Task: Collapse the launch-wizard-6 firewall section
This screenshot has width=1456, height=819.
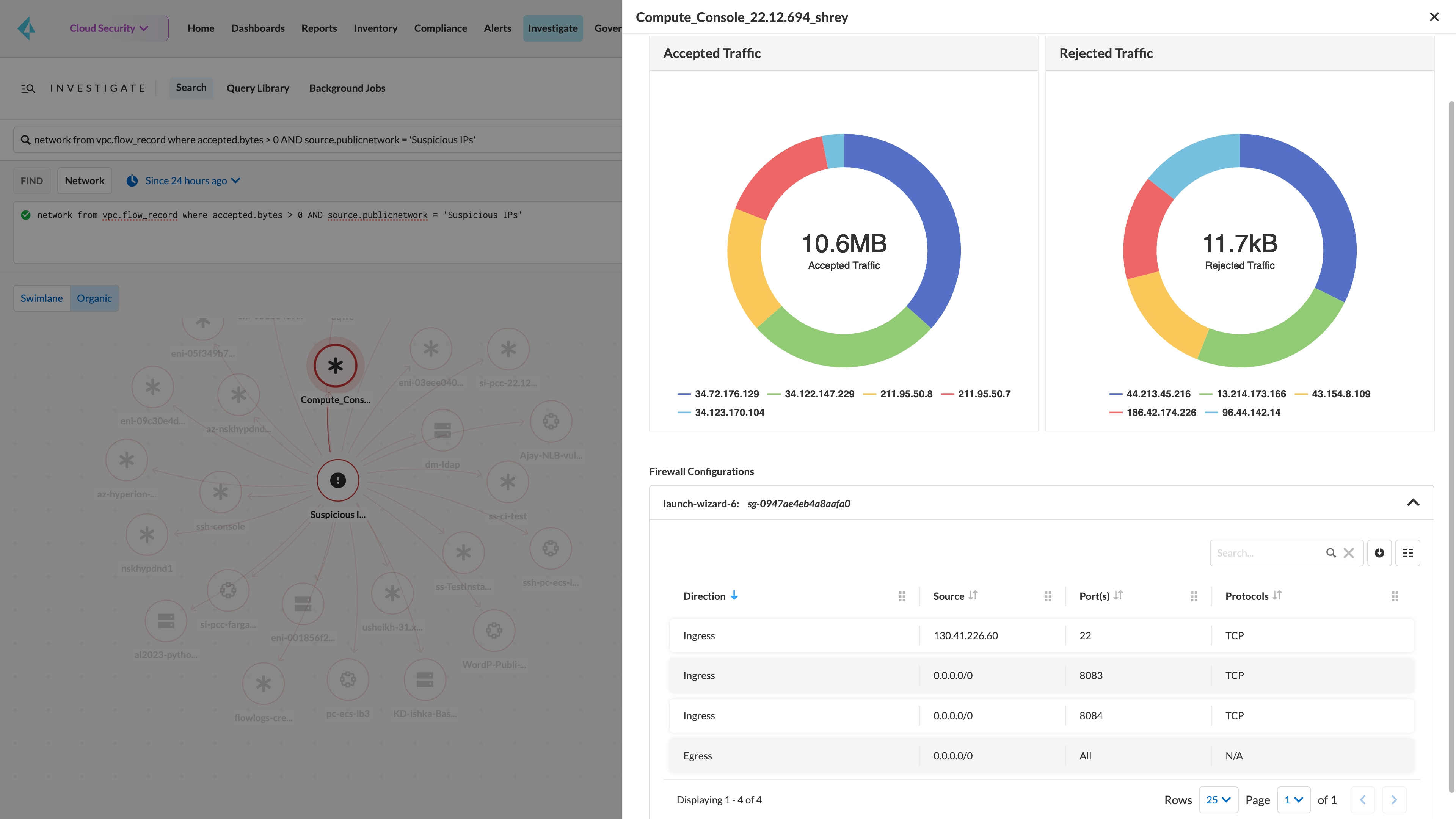Action: (x=1414, y=502)
